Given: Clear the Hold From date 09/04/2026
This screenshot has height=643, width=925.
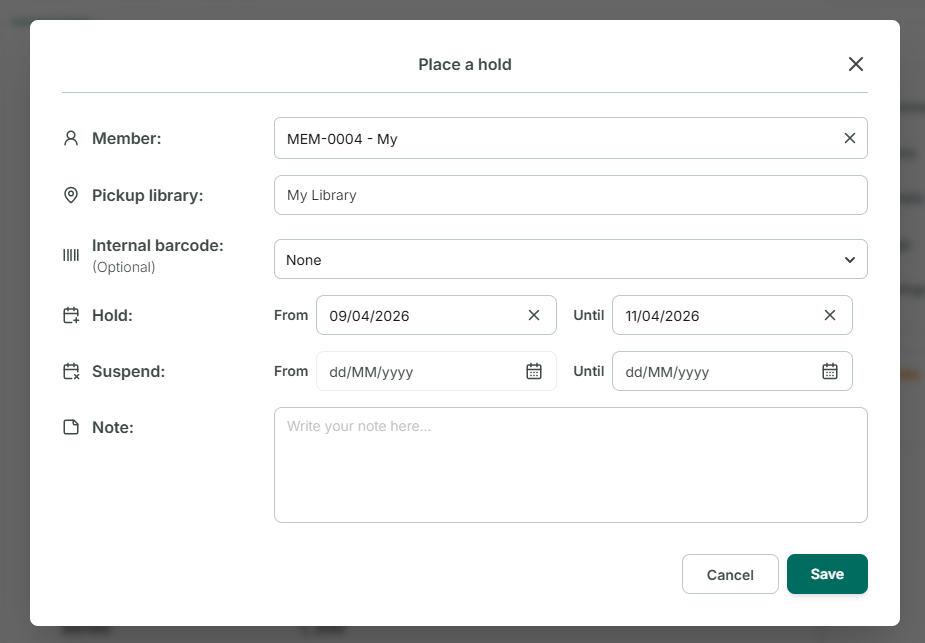Looking at the screenshot, I should 534,316.
